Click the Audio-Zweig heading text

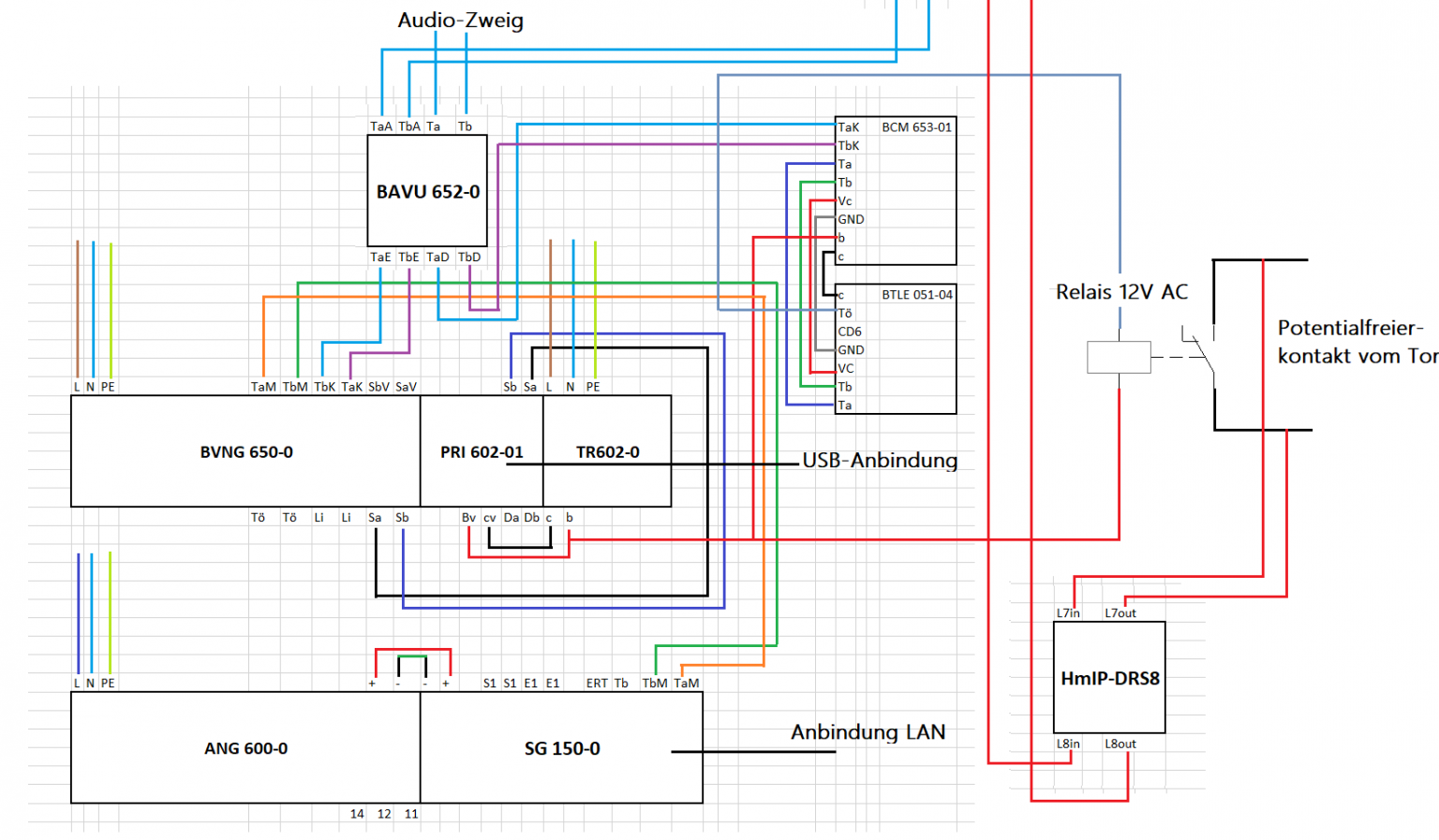click(x=460, y=21)
